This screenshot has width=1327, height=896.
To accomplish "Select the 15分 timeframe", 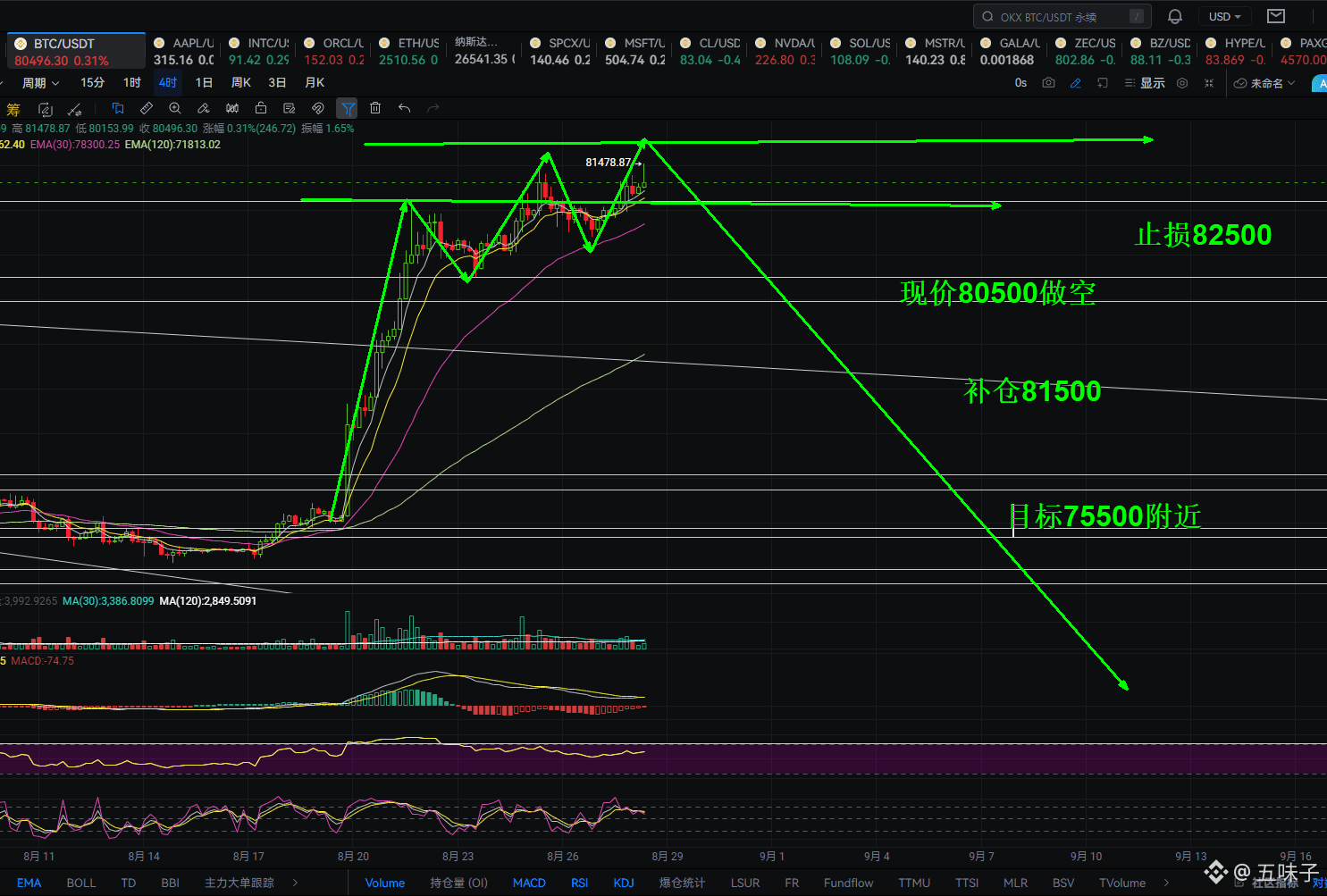I will [93, 82].
